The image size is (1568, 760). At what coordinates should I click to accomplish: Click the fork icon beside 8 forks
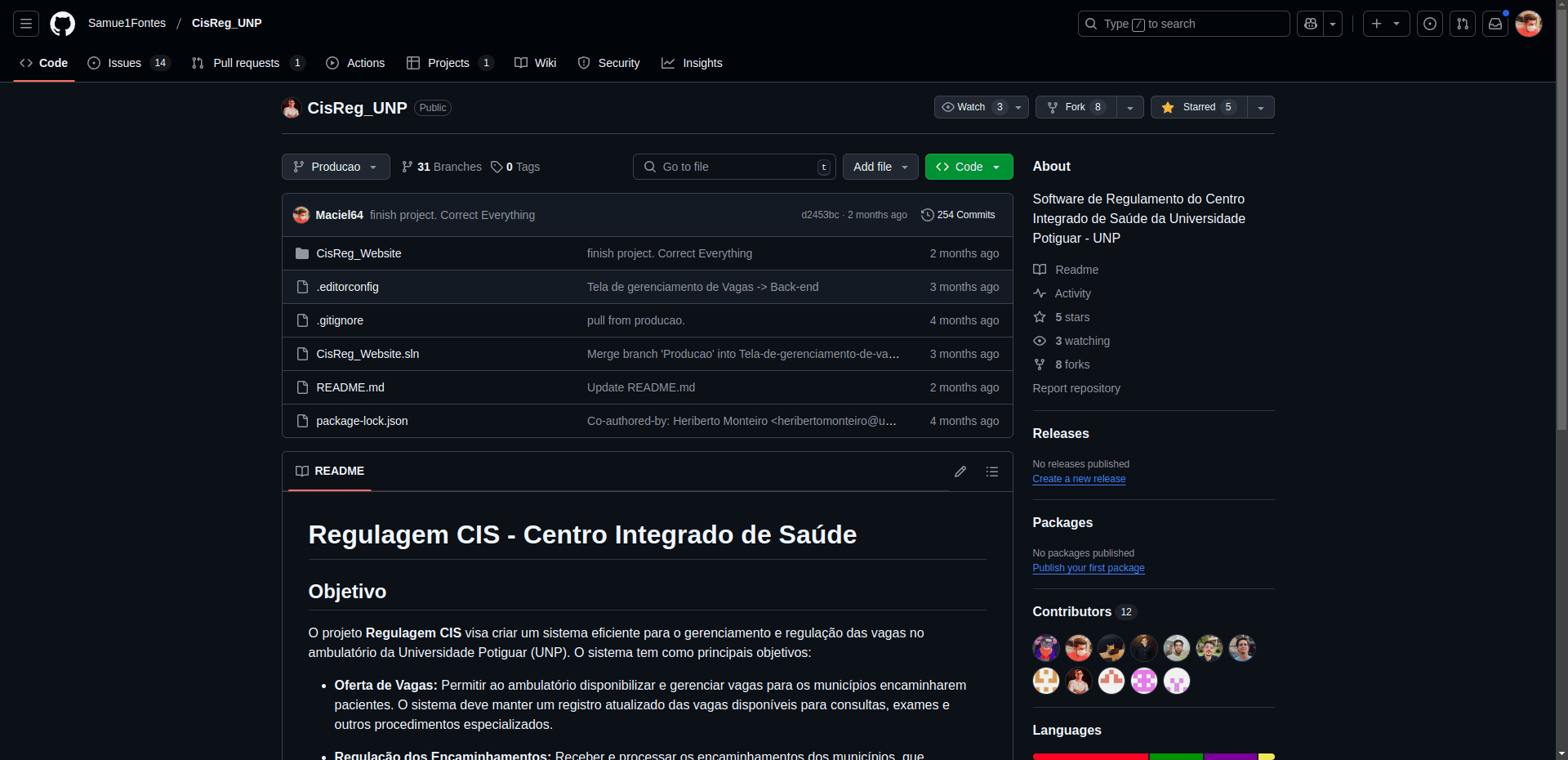tap(1040, 364)
